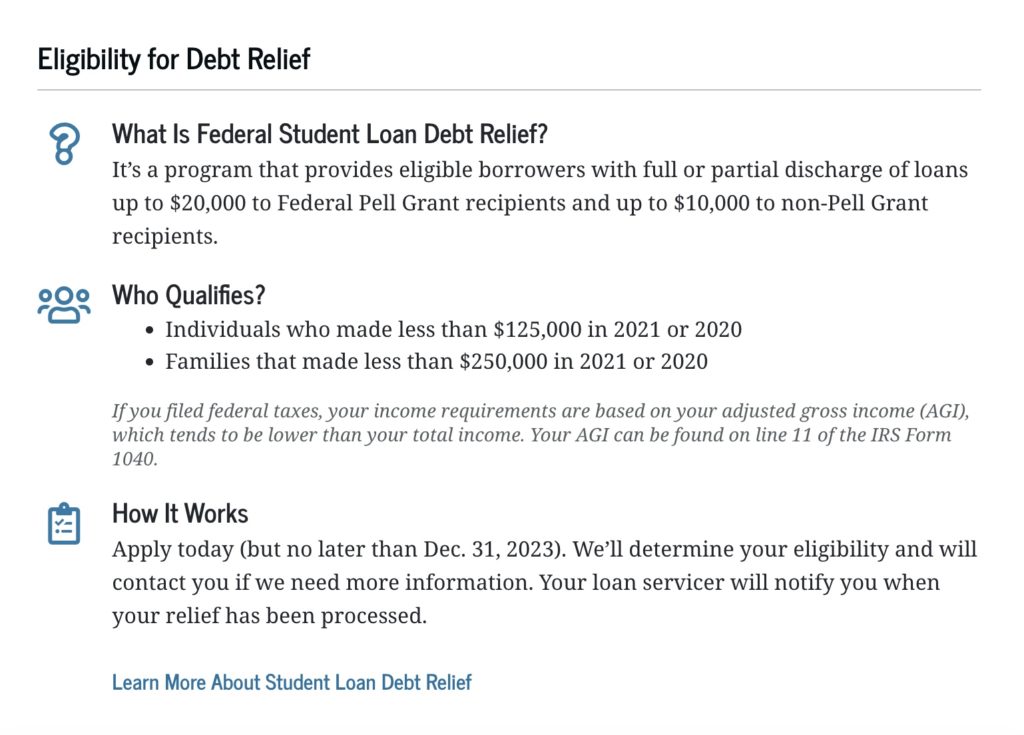
Task: Click the Dec. 31, 2023 deadline text
Action: tap(484, 549)
